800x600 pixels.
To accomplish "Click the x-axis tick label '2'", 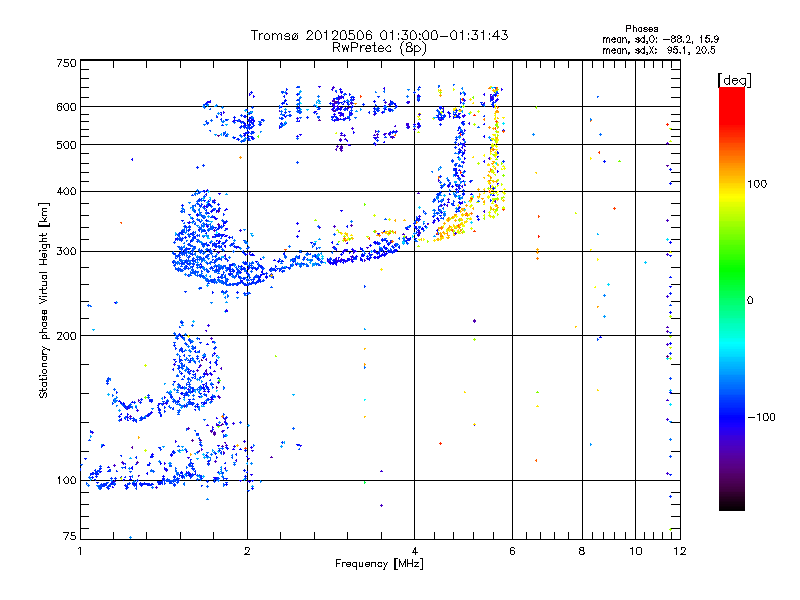I will point(247,551).
